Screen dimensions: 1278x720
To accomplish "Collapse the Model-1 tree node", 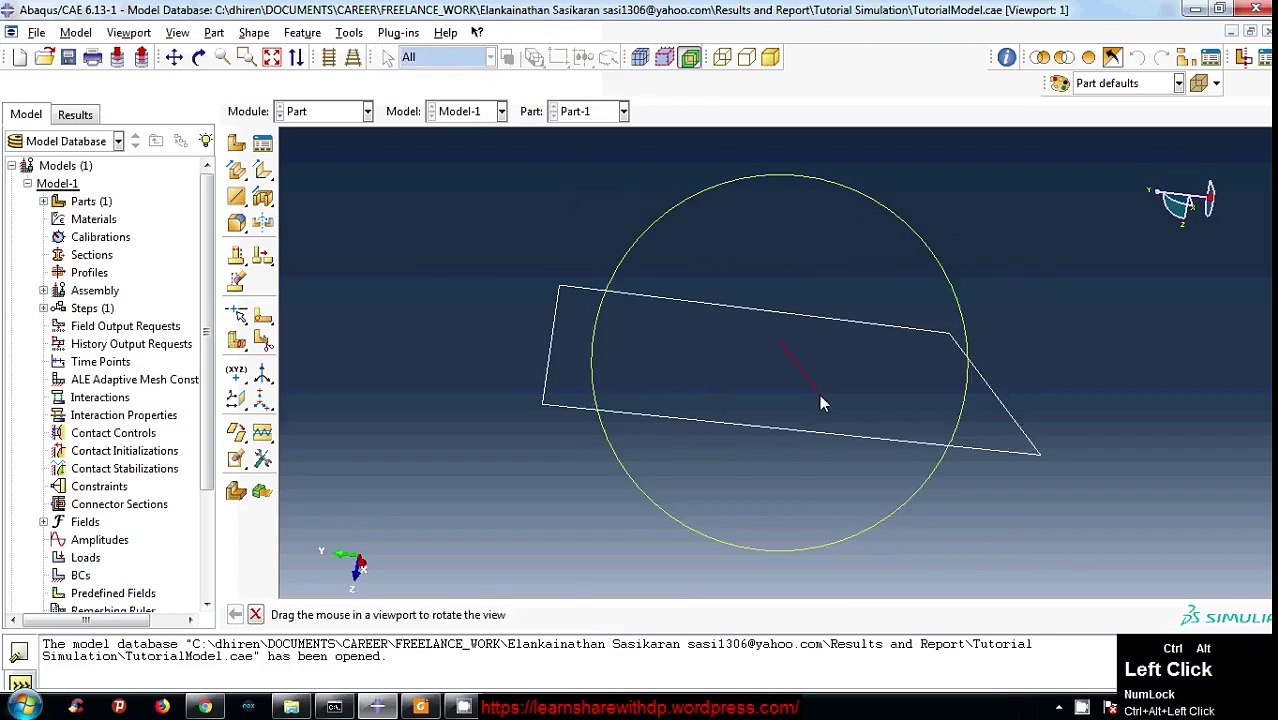I will click(28, 184).
